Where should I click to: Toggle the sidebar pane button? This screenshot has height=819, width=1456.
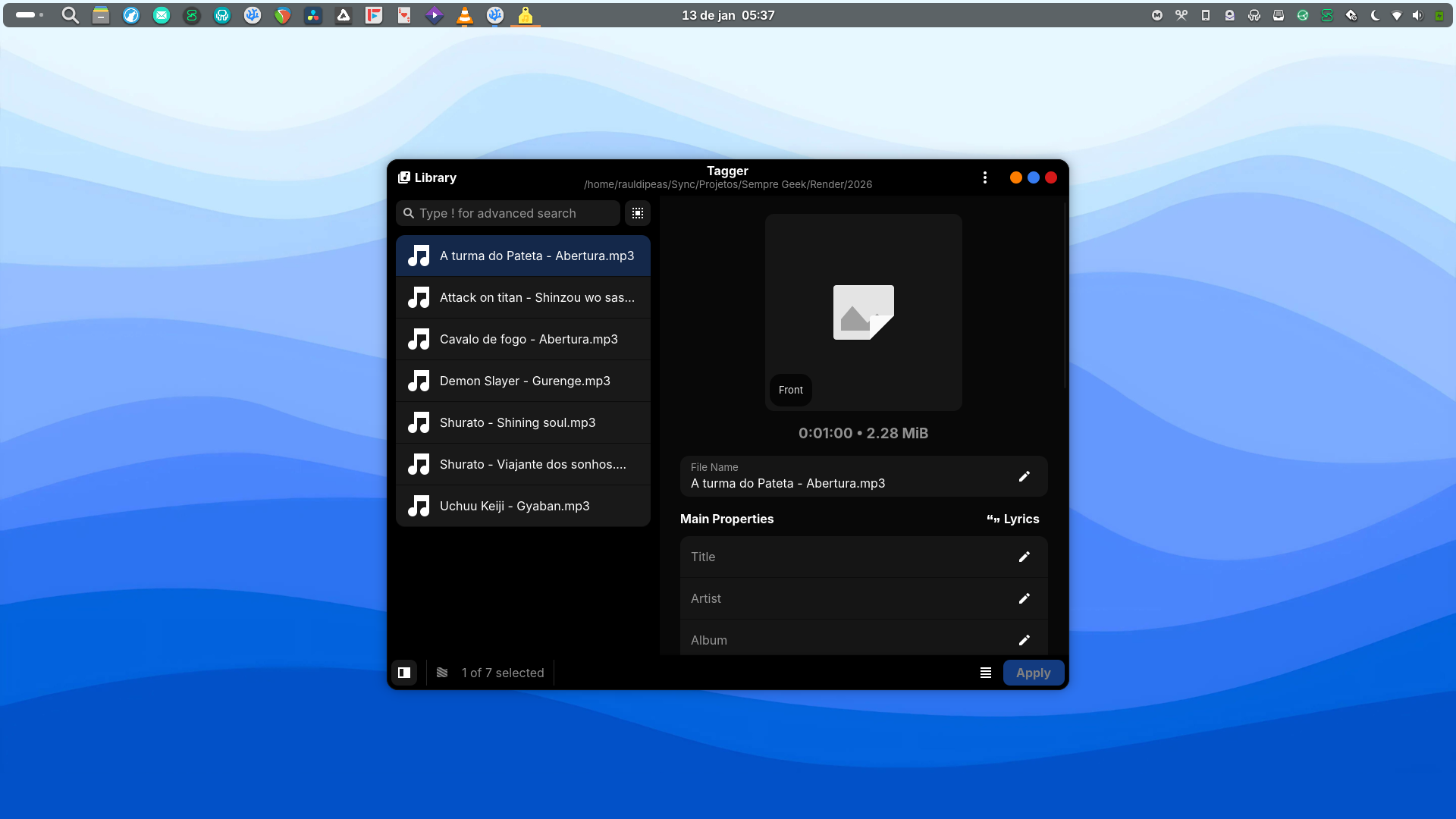(404, 673)
